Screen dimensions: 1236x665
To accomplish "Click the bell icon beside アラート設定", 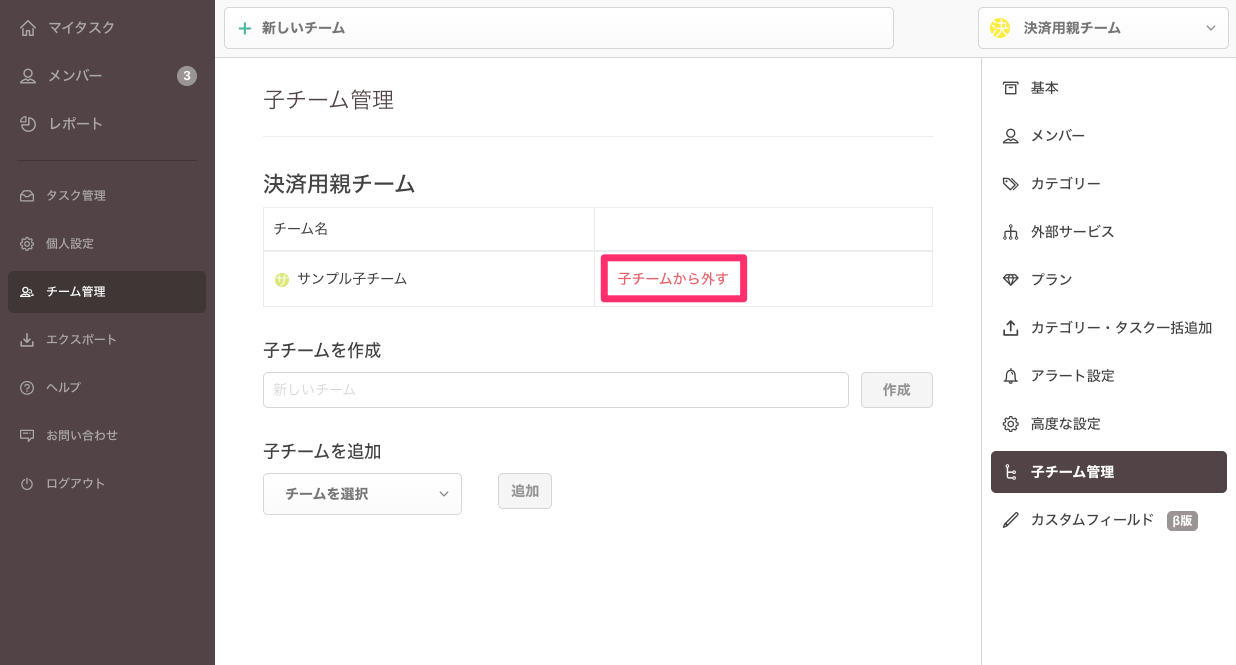I will pyautogui.click(x=1011, y=376).
